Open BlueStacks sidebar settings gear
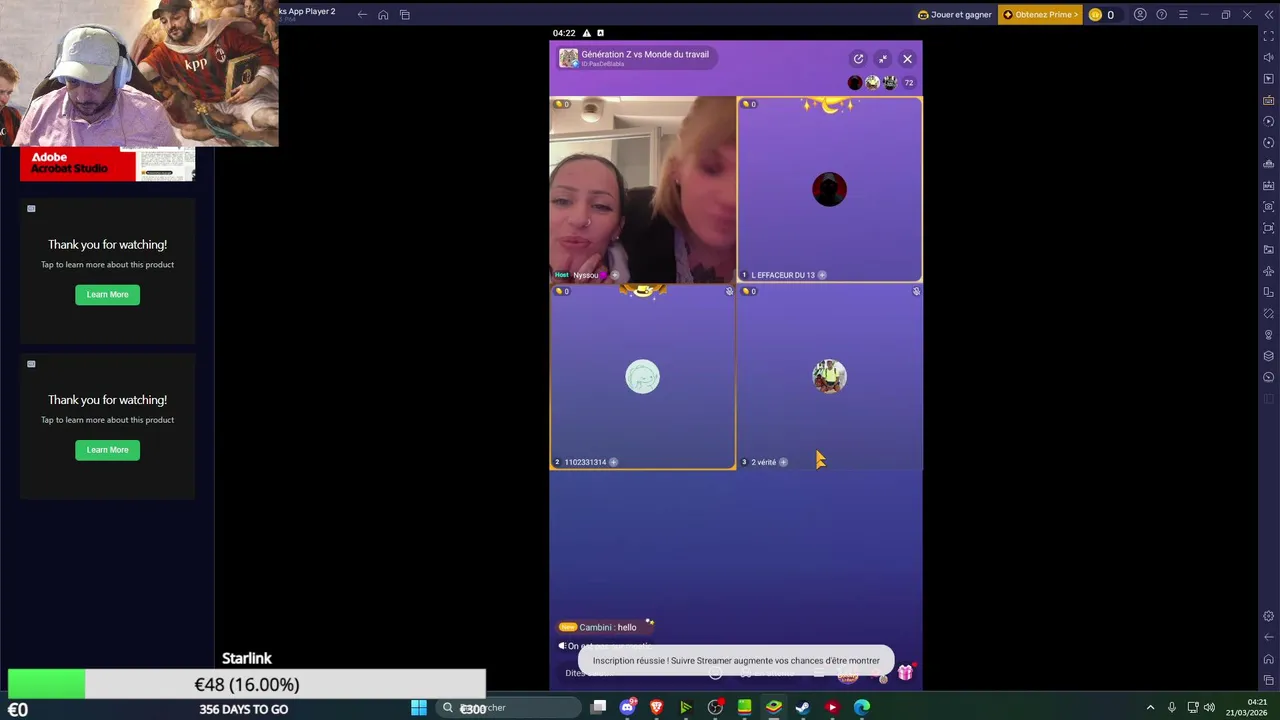The height and width of the screenshot is (720, 1280). pyautogui.click(x=1268, y=616)
